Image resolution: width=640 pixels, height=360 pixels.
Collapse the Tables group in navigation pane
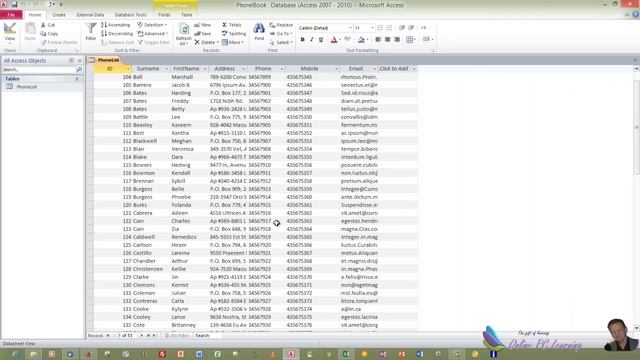(x=77, y=79)
